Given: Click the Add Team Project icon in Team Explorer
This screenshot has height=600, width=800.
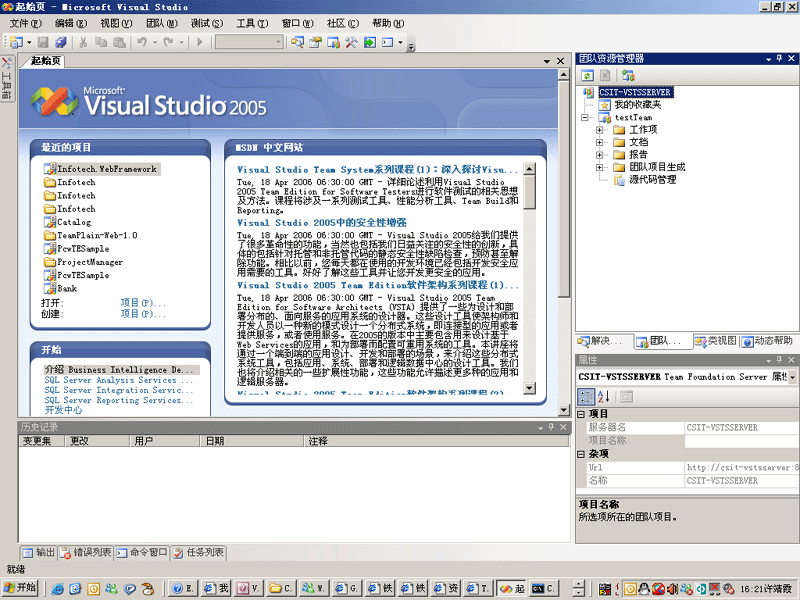Looking at the screenshot, I should (628, 76).
